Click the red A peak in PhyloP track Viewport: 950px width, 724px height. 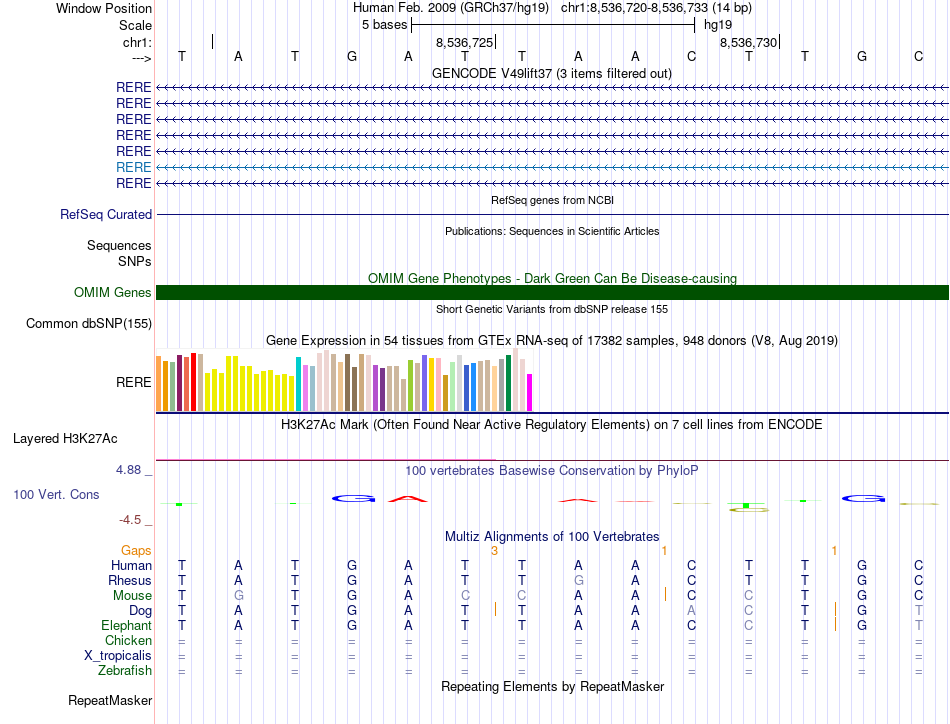(x=408, y=497)
